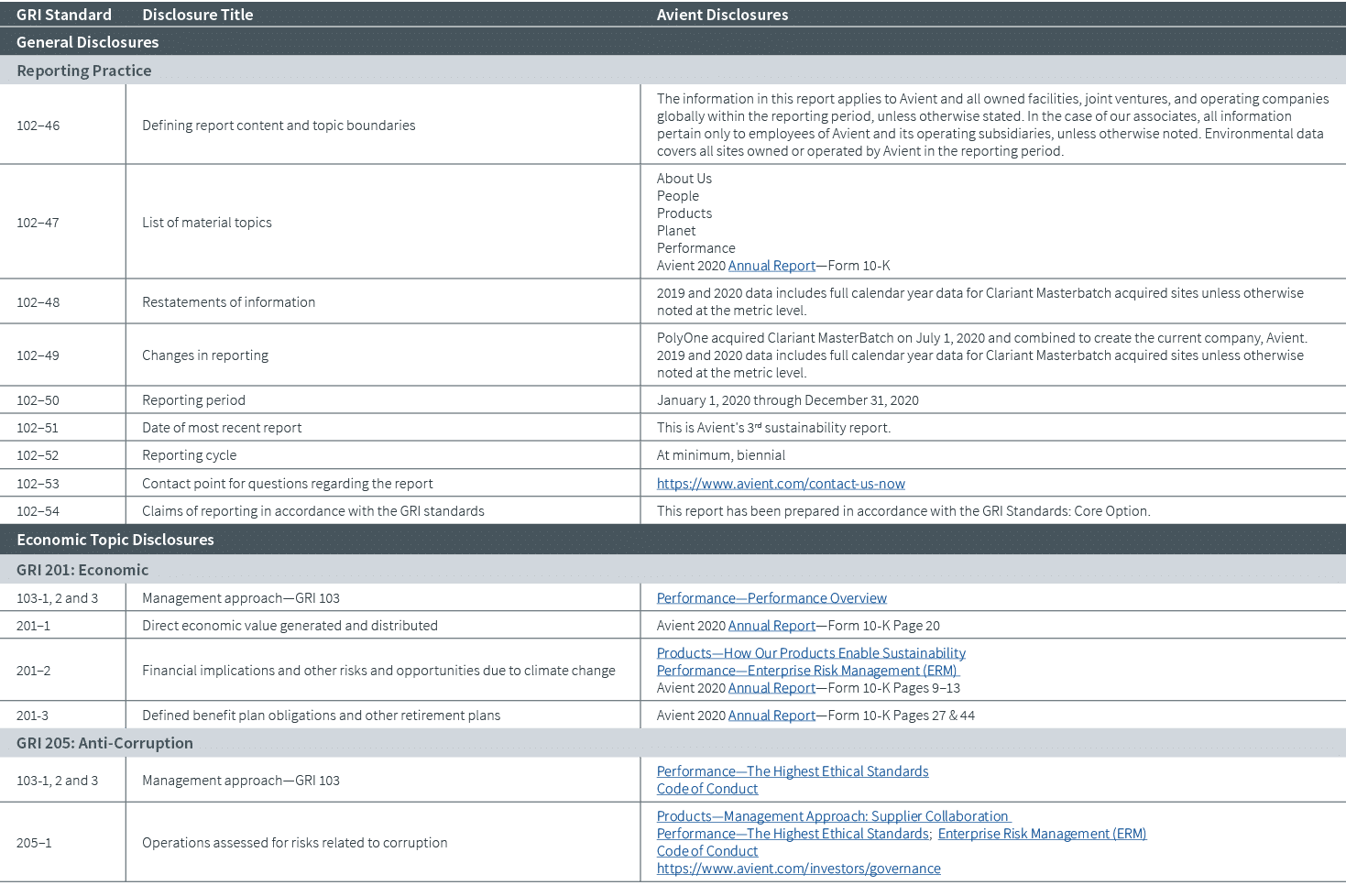
Task: Click the GRI Standard column header
Action: tap(64, 15)
